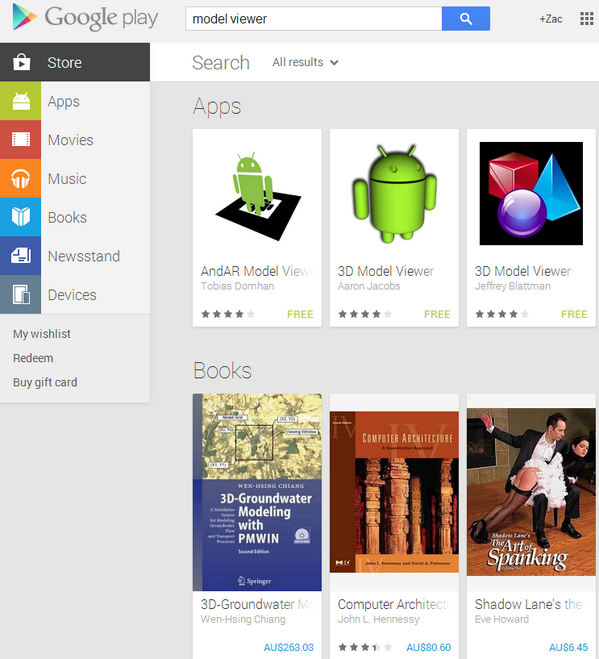Open Aaron Jacobs' 3D Model Viewer icon
Screen dimensions: 599x659
point(394,194)
